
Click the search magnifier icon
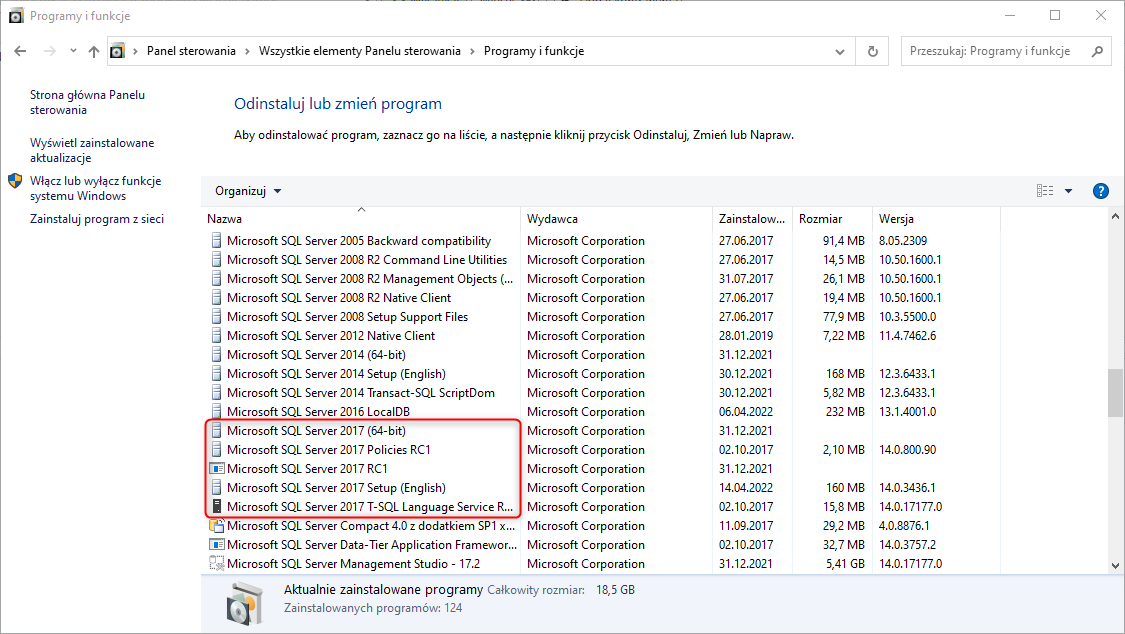[x=1097, y=51]
